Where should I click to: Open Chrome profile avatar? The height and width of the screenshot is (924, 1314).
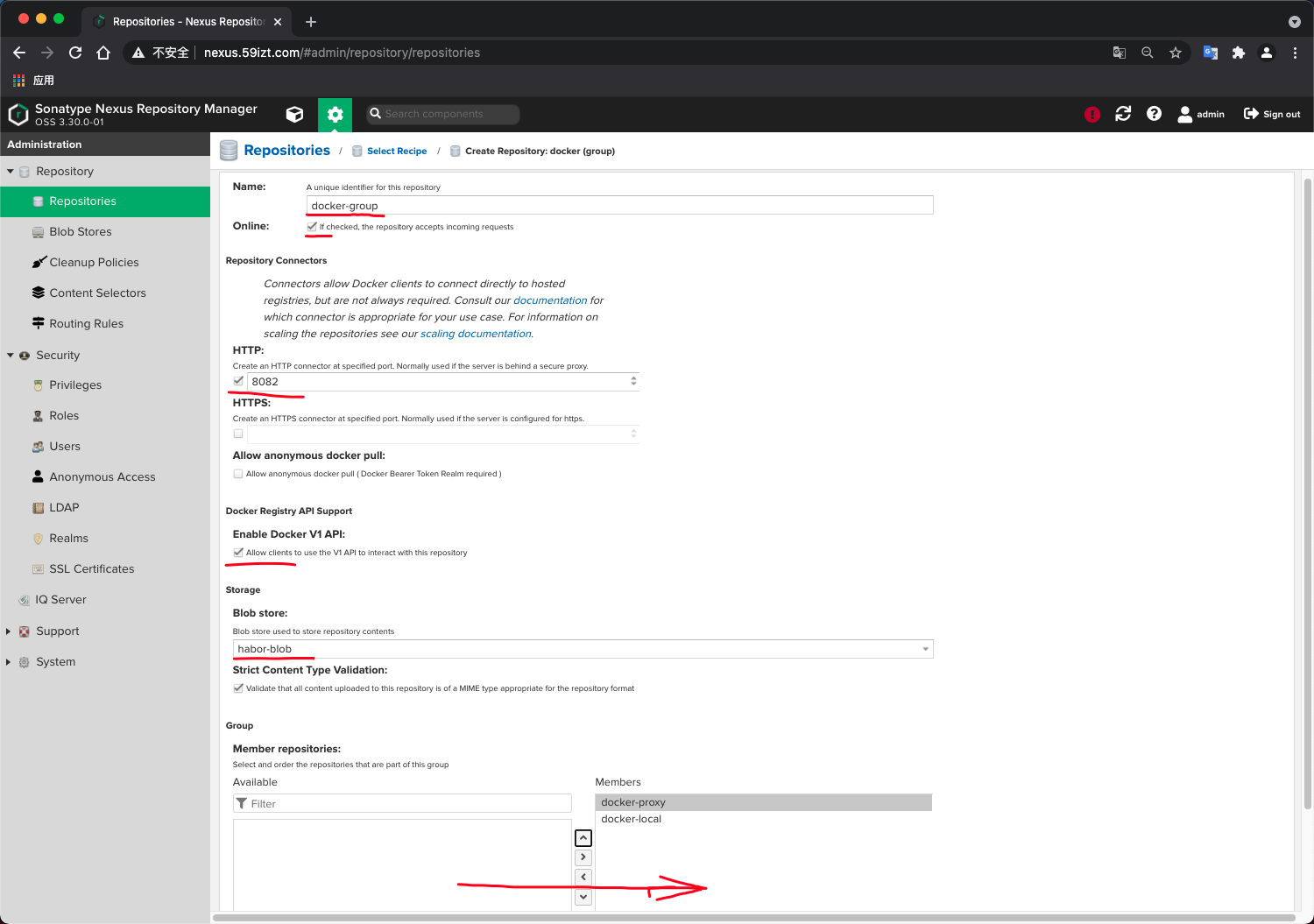1266,53
